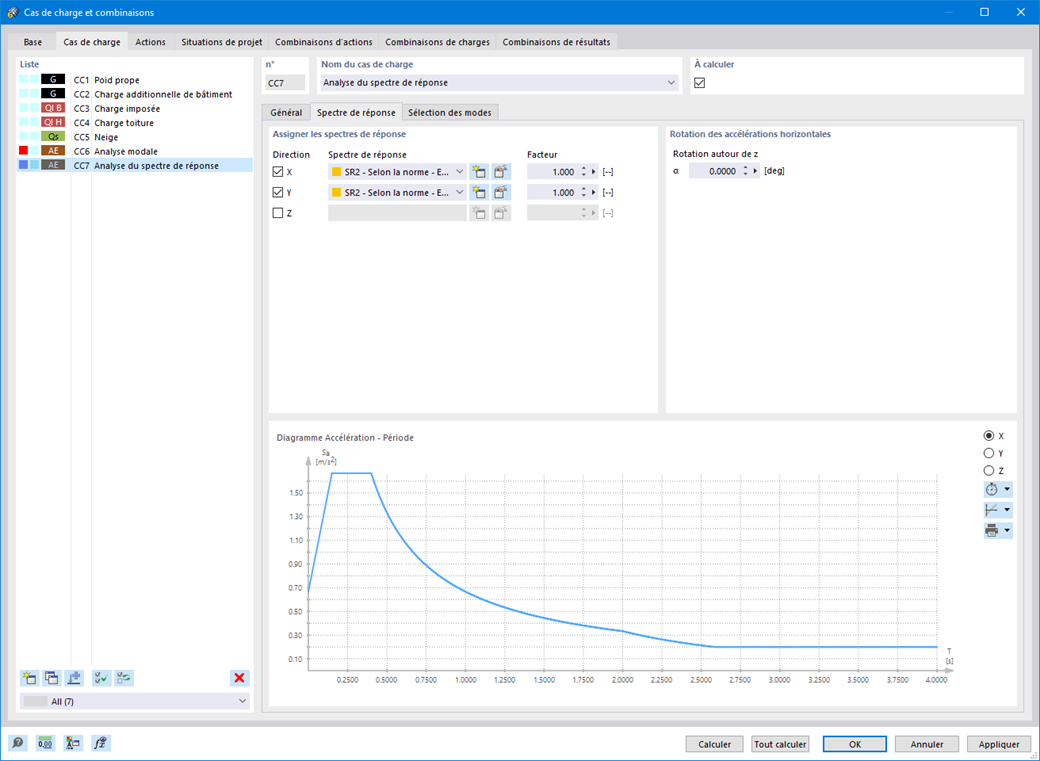Click the AE badge of CC6 Analyse modale

pyautogui.click(x=53, y=151)
